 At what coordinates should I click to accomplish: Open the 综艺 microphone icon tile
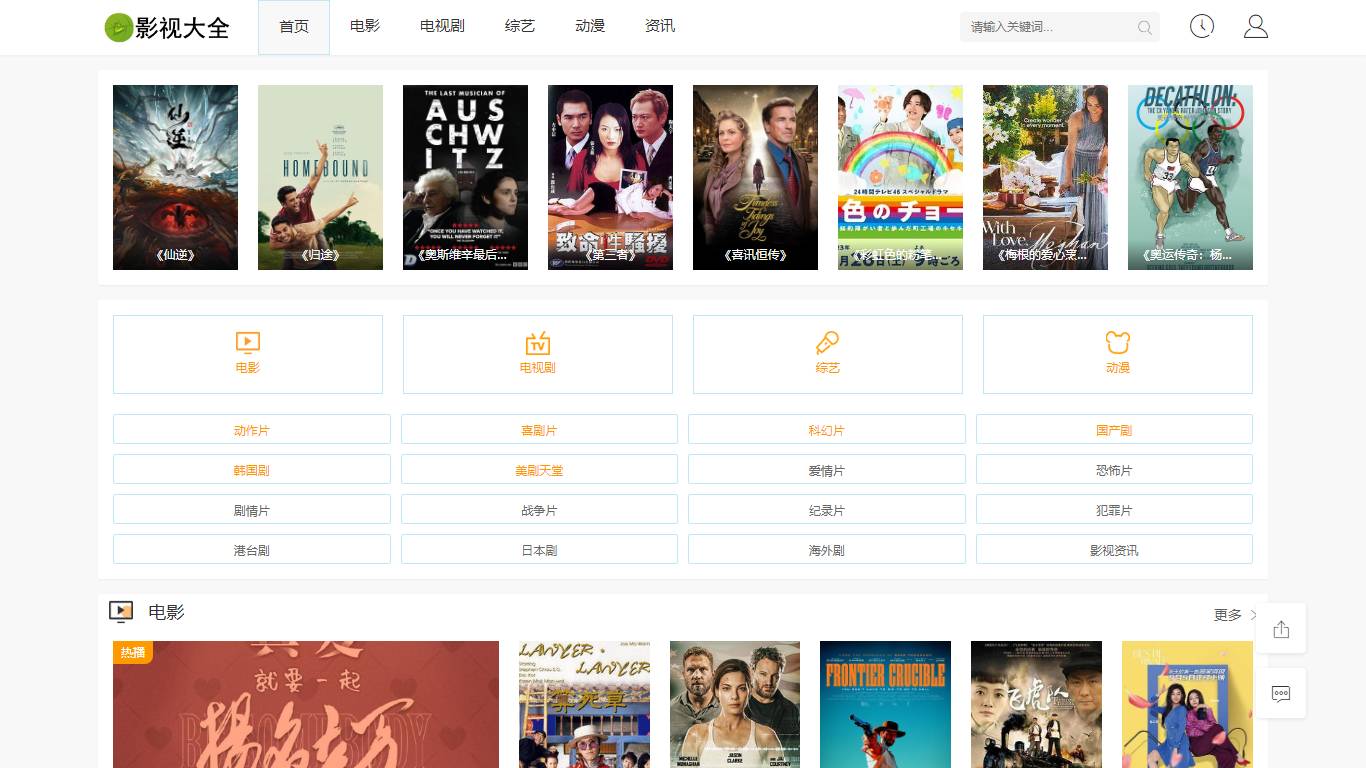(x=827, y=354)
